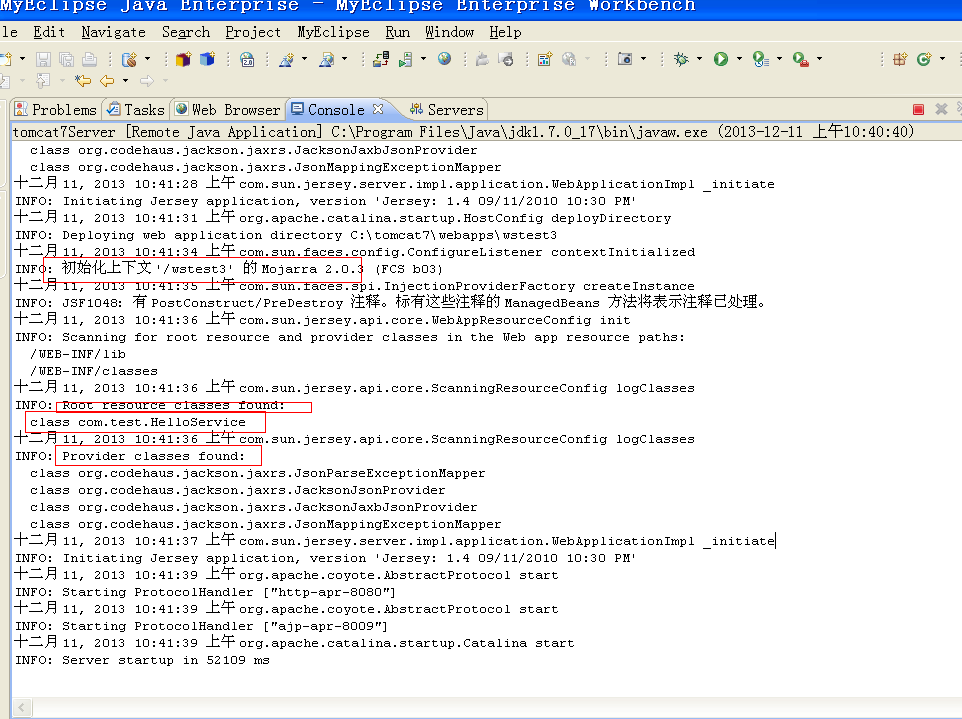The height and width of the screenshot is (719, 962).
Task: Click the globe icon labeled 2.0
Action: pos(247,59)
